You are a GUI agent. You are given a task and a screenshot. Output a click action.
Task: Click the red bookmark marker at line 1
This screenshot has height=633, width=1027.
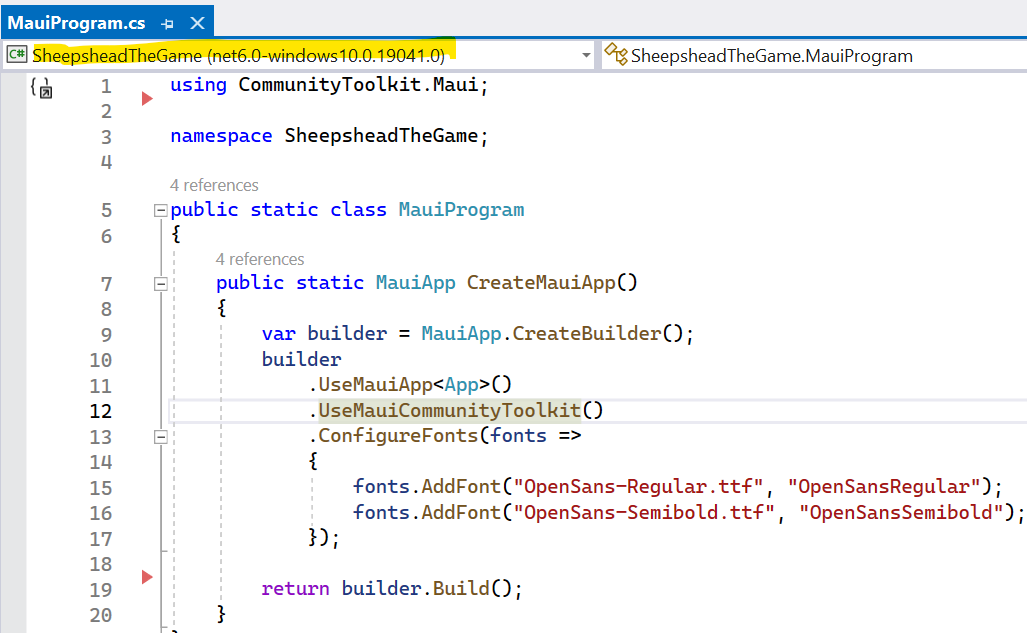click(147, 98)
